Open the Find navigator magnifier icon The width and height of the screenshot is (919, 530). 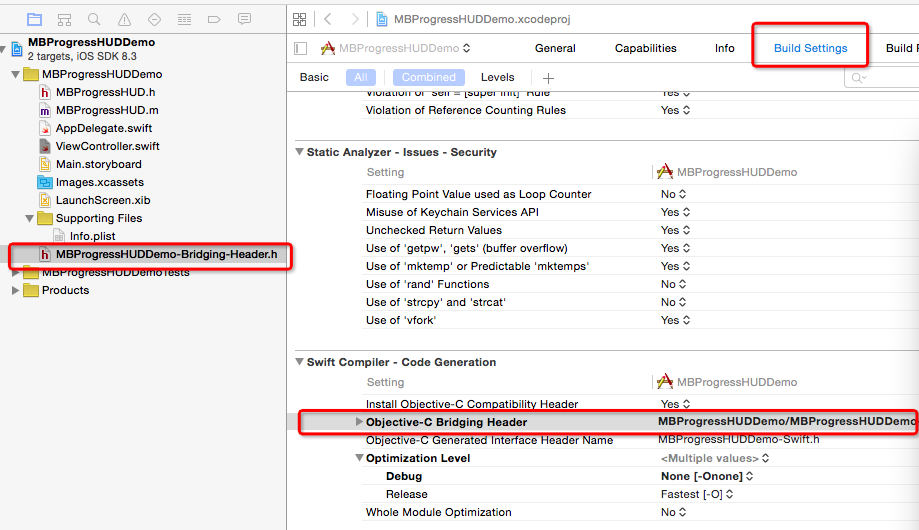click(94, 19)
